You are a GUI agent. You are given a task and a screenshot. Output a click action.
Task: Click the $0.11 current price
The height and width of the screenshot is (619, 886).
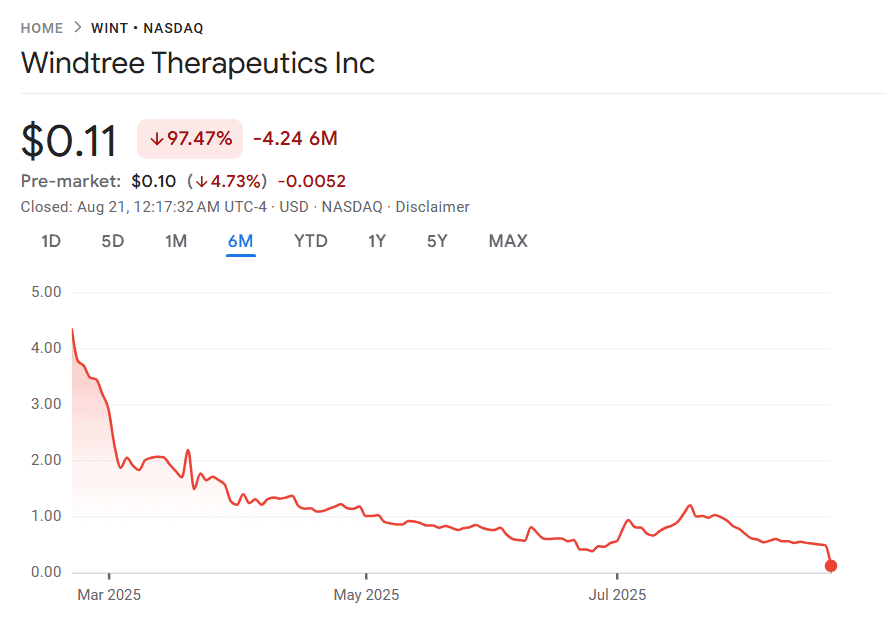(x=69, y=140)
